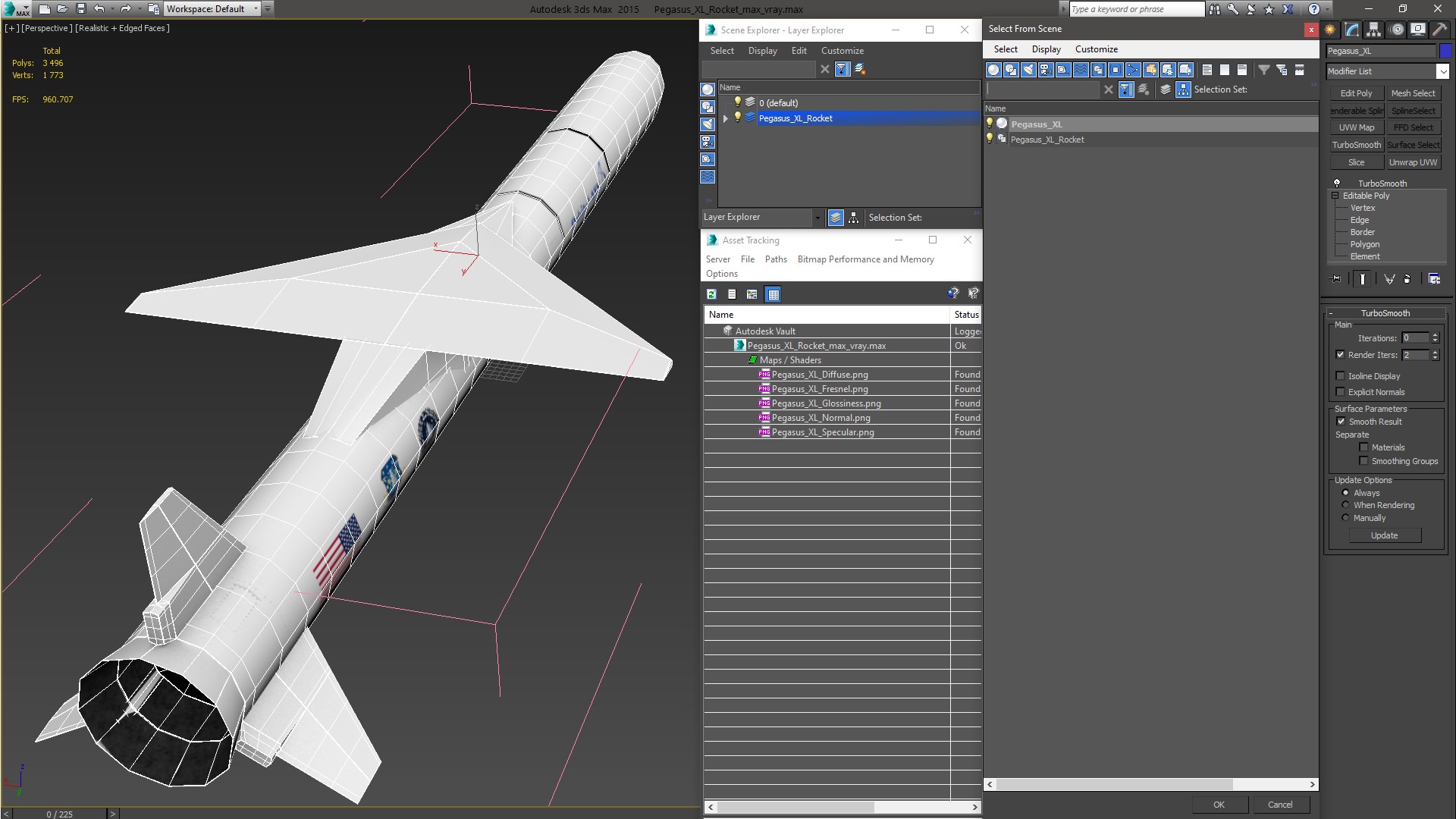Open the Hierarchy command panel tab
Screen dimensions: 1456x819
[x=1373, y=30]
